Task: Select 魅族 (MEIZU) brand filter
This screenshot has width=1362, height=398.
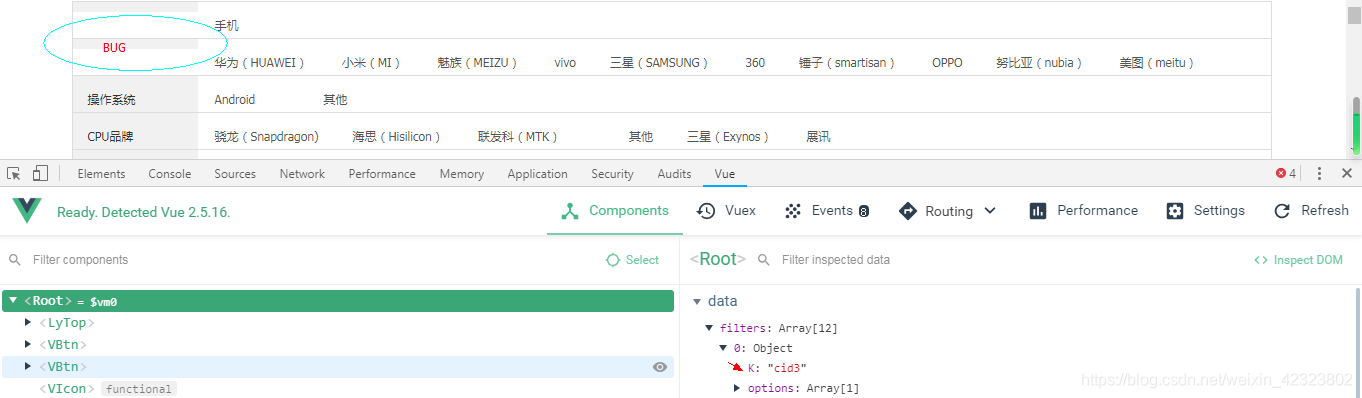Action: coord(477,63)
